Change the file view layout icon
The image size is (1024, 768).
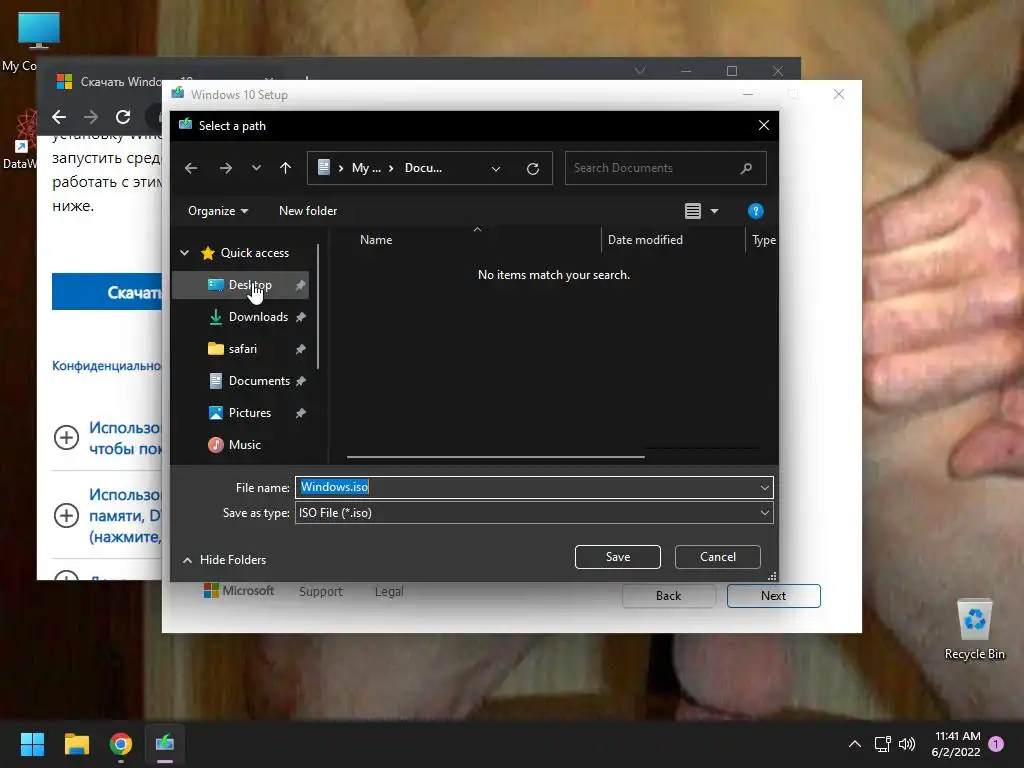point(693,211)
